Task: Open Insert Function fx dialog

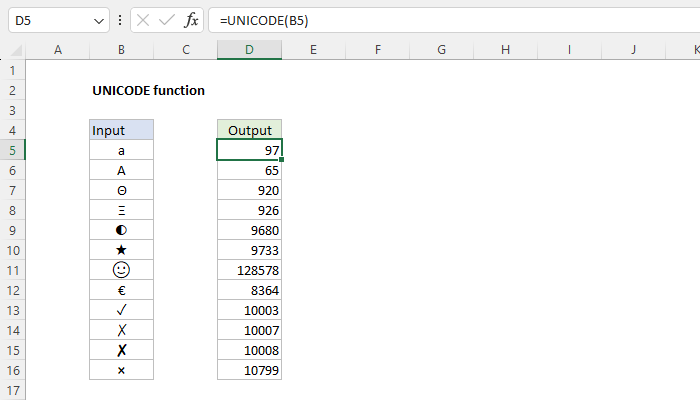Action: pos(191,20)
